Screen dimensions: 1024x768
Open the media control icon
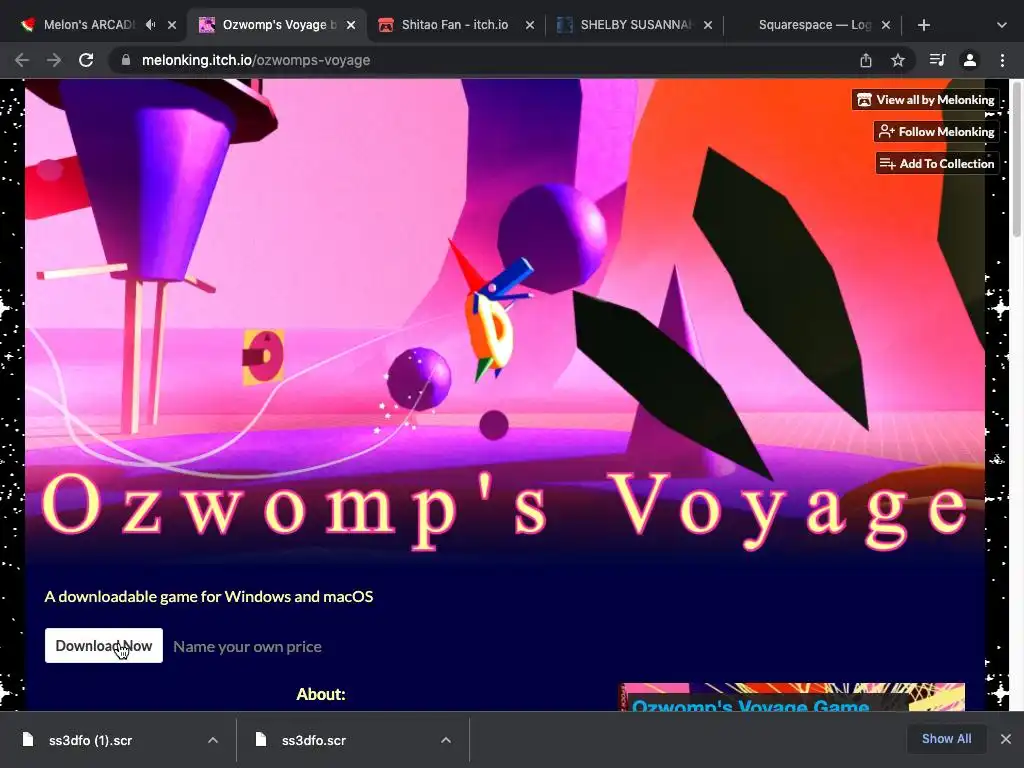[937, 60]
